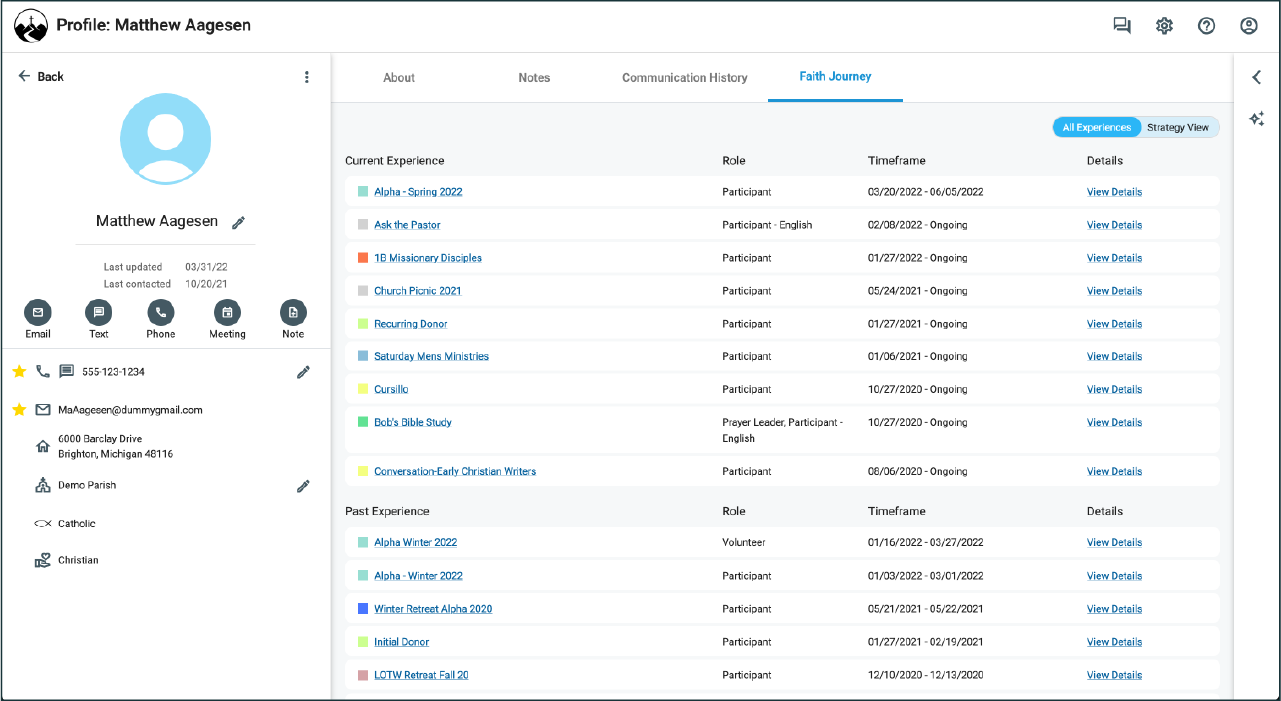Click blue swatch beside Winter Retreat Alpha 2020
The image size is (1281, 701).
click(363, 609)
